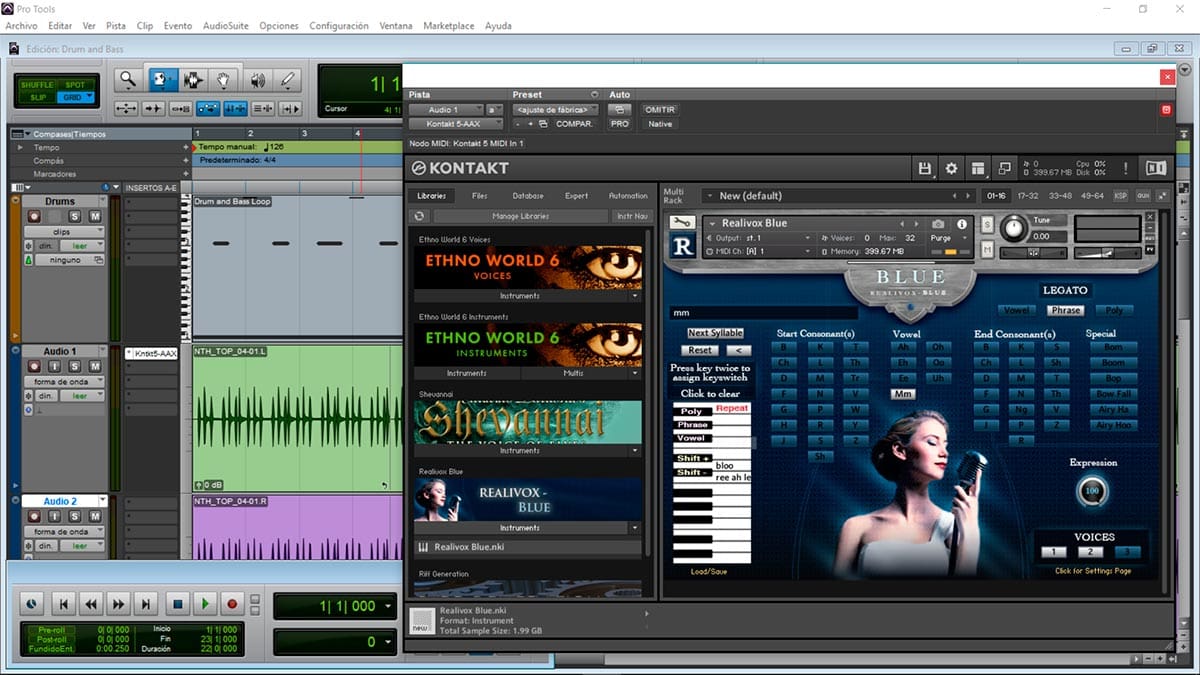Open Drums automation mode 'leer' dropdown
Screen dimensions: 1200x675
(x=82, y=245)
